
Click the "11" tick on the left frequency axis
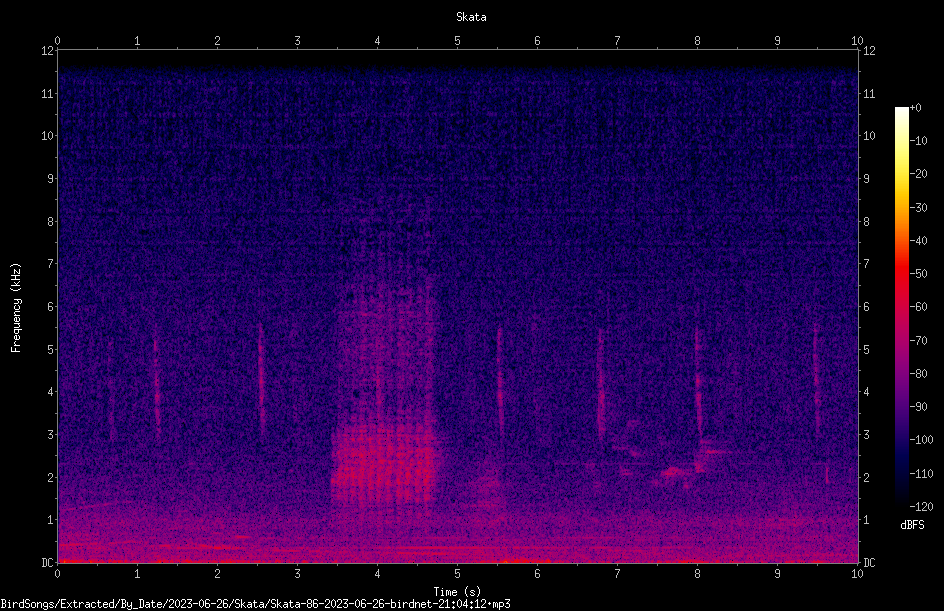click(47, 93)
